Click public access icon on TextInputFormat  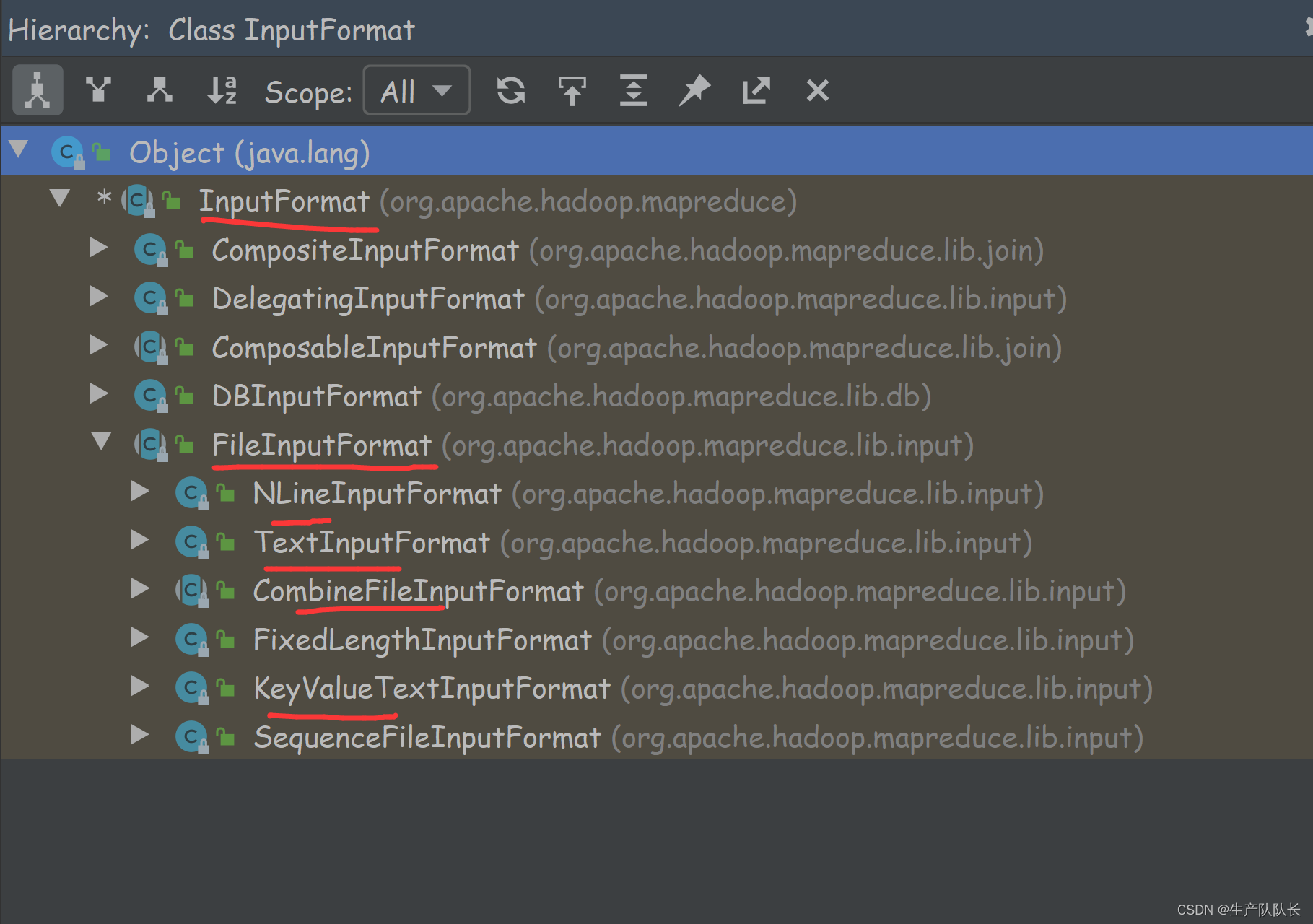coord(226,541)
